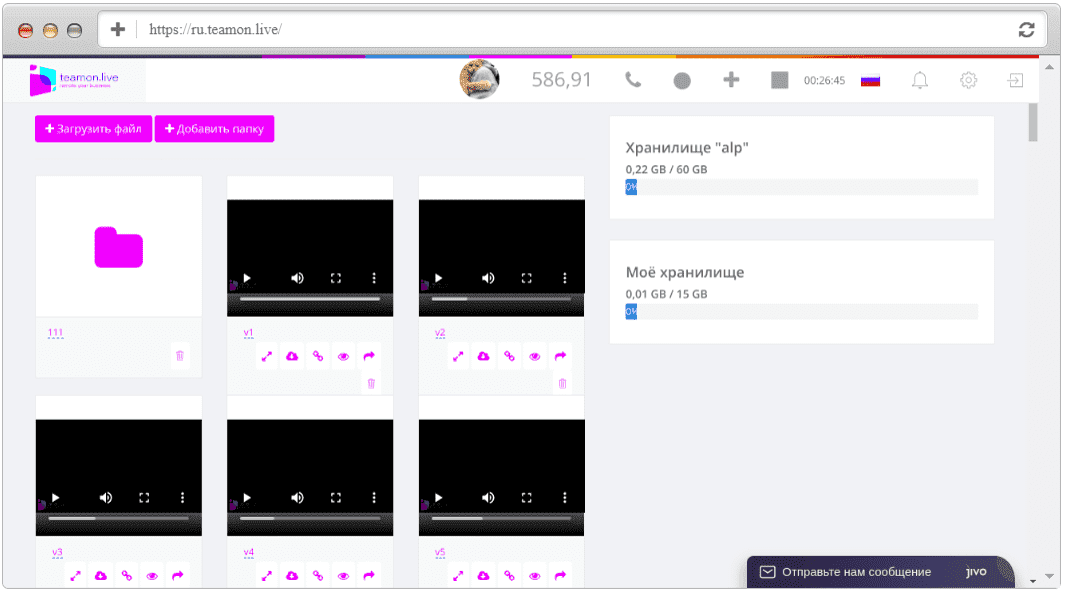The width and height of the screenshot is (1065, 593).
Task: Toggle visibility eye icon for v2
Action: (x=535, y=357)
